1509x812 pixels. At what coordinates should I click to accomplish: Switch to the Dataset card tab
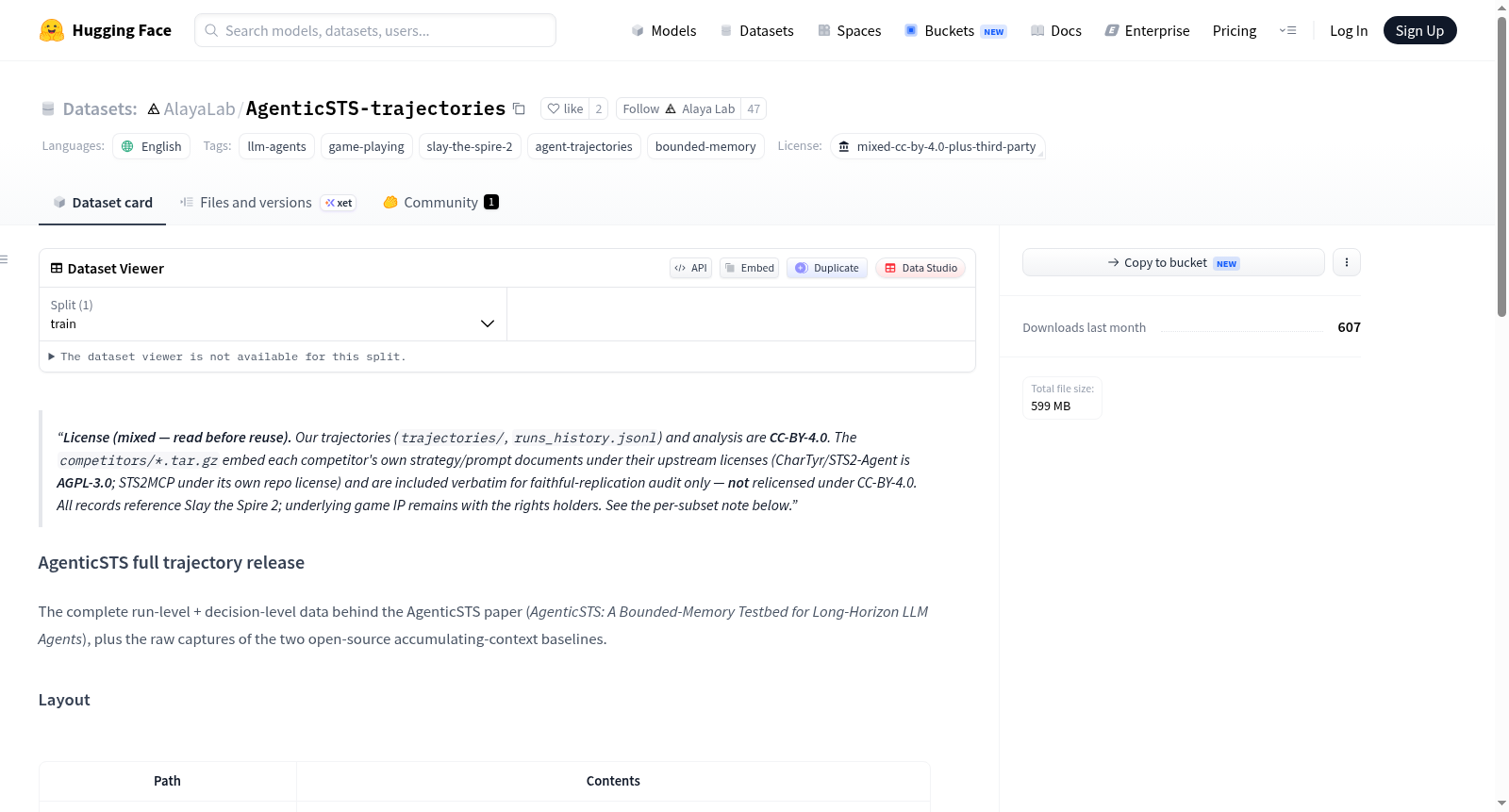[x=102, y=202]
